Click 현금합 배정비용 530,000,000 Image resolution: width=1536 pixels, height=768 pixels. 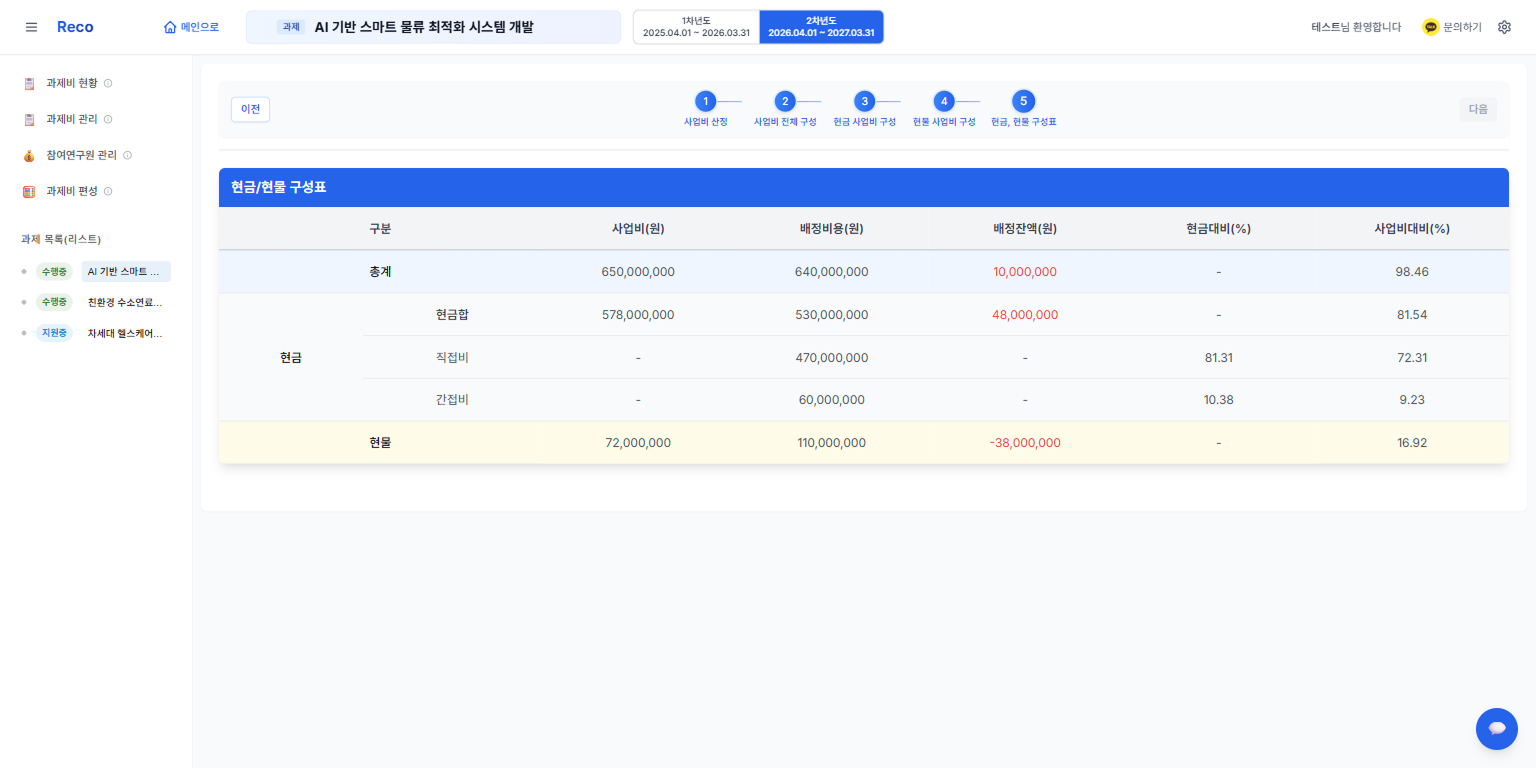(x=831, y=315)
